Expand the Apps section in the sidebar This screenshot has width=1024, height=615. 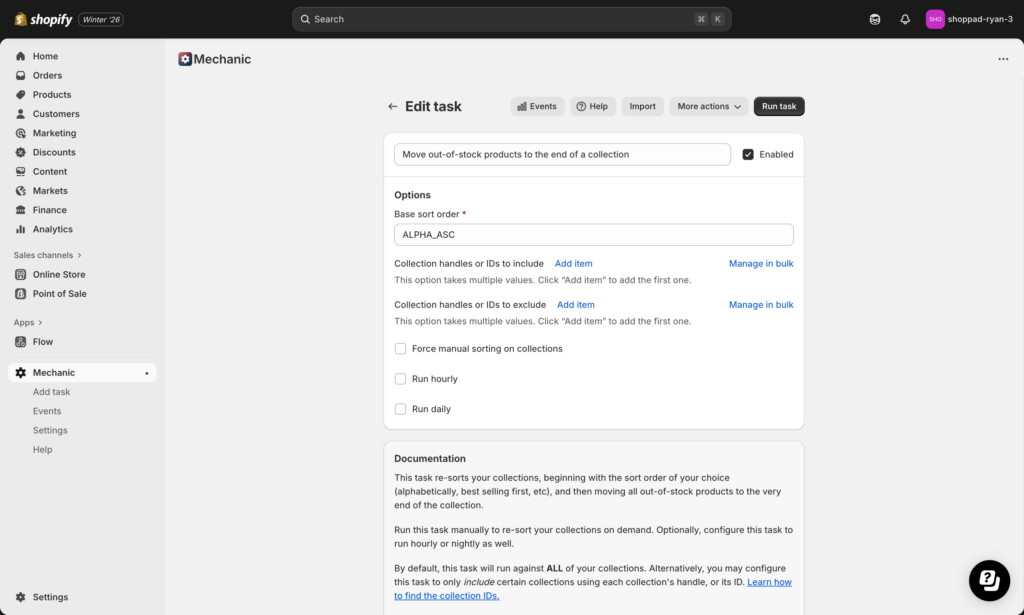click(x=28, y=323)
